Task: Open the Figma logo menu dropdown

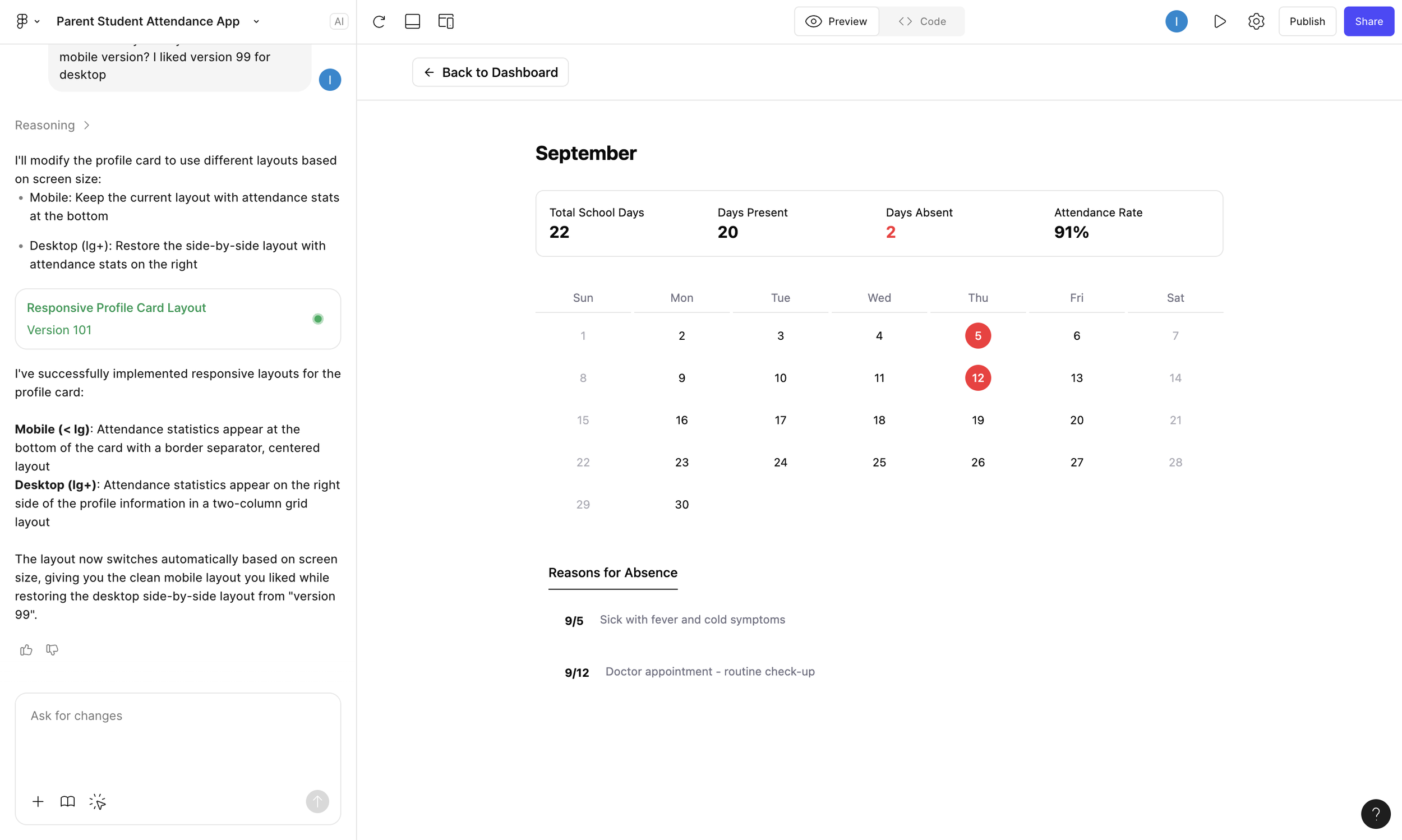Action: [27, 21]
